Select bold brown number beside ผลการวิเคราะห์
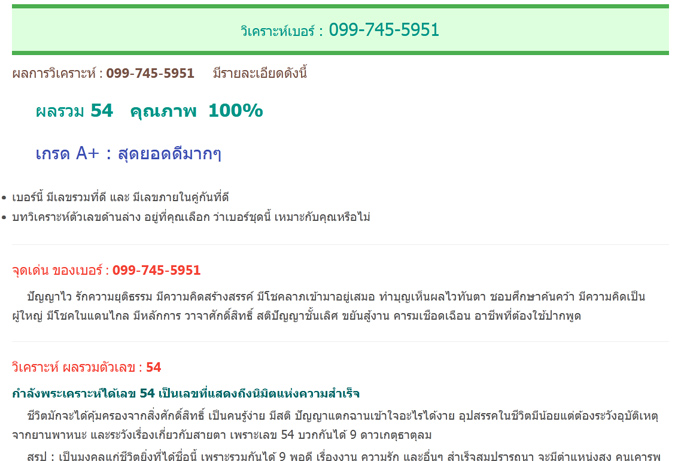Image resolution: width=675 pixels, height=461 pixels. pyautogui.click(x=150, y=73)
